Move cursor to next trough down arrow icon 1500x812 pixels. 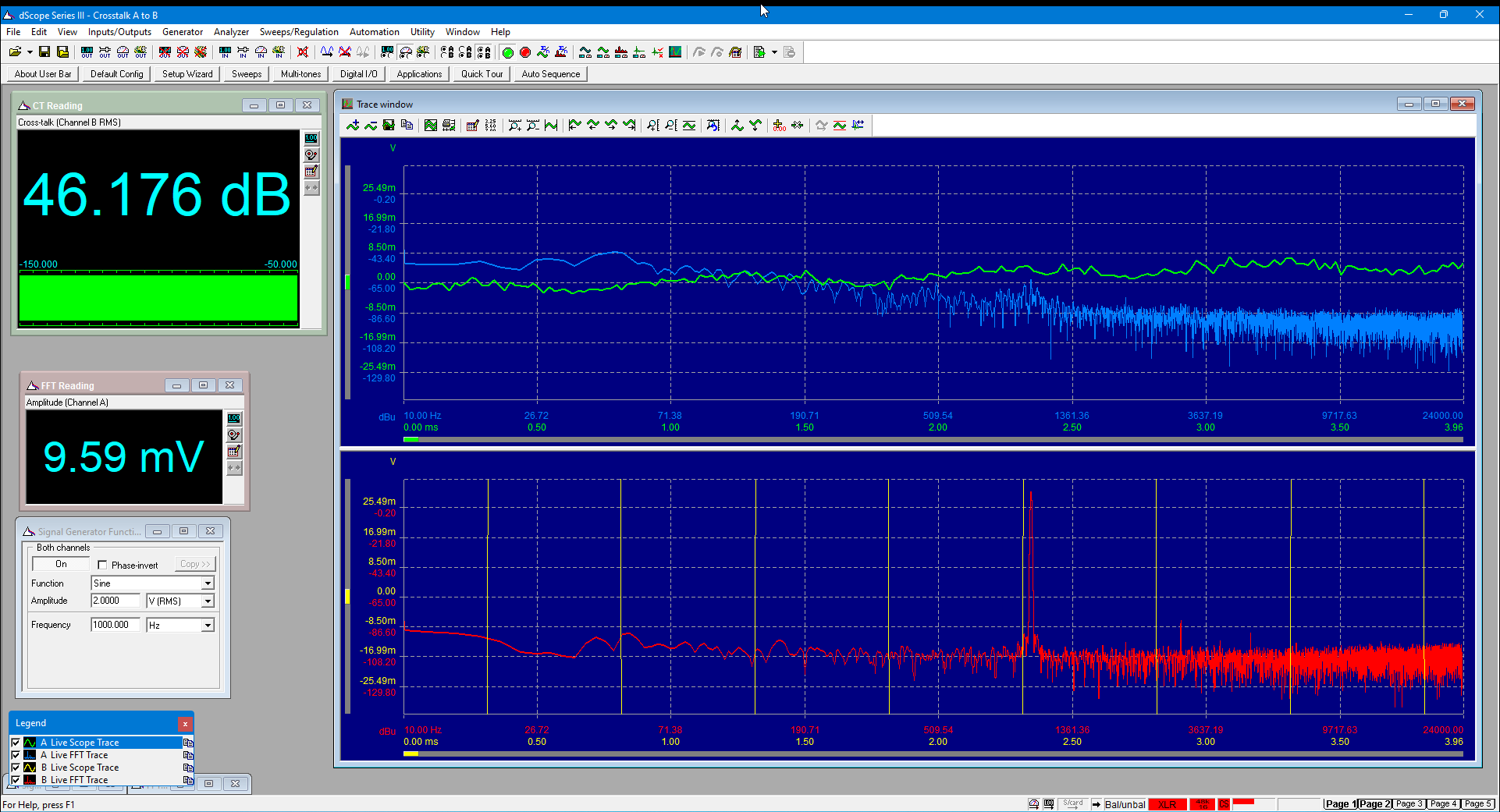tap(755, 126)
